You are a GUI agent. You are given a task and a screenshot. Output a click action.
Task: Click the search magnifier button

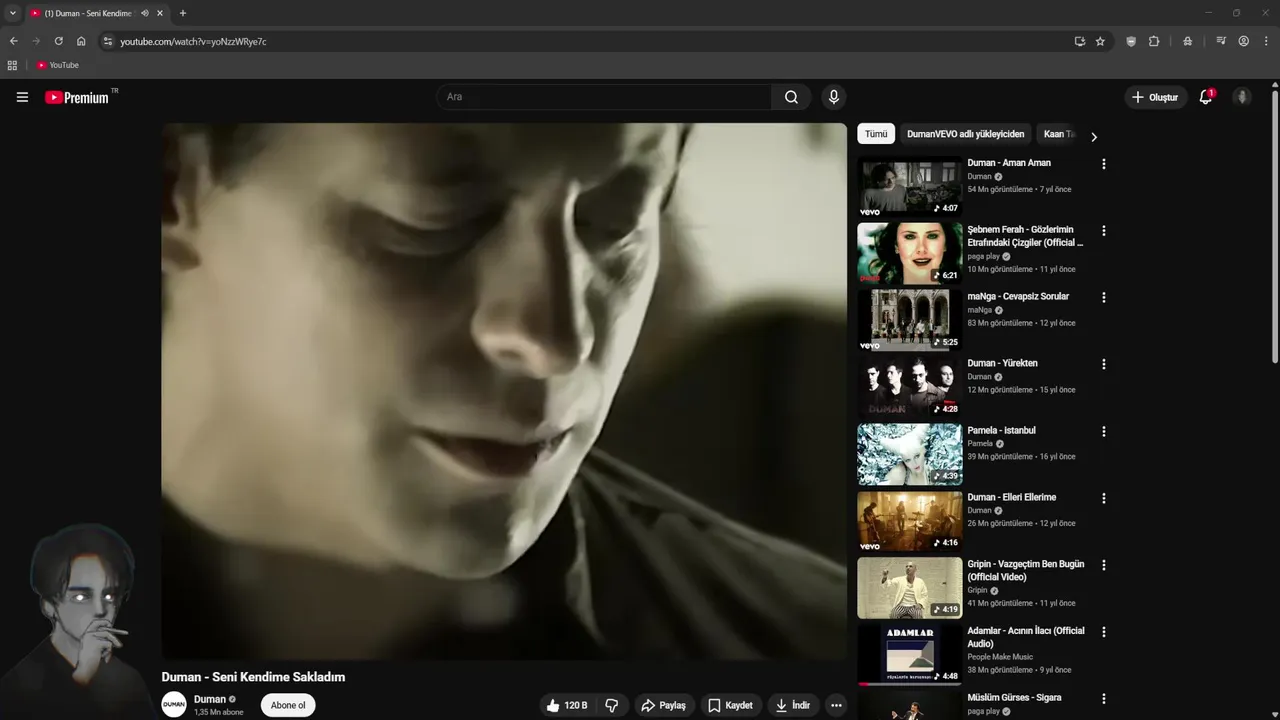[x=791, y=97]
